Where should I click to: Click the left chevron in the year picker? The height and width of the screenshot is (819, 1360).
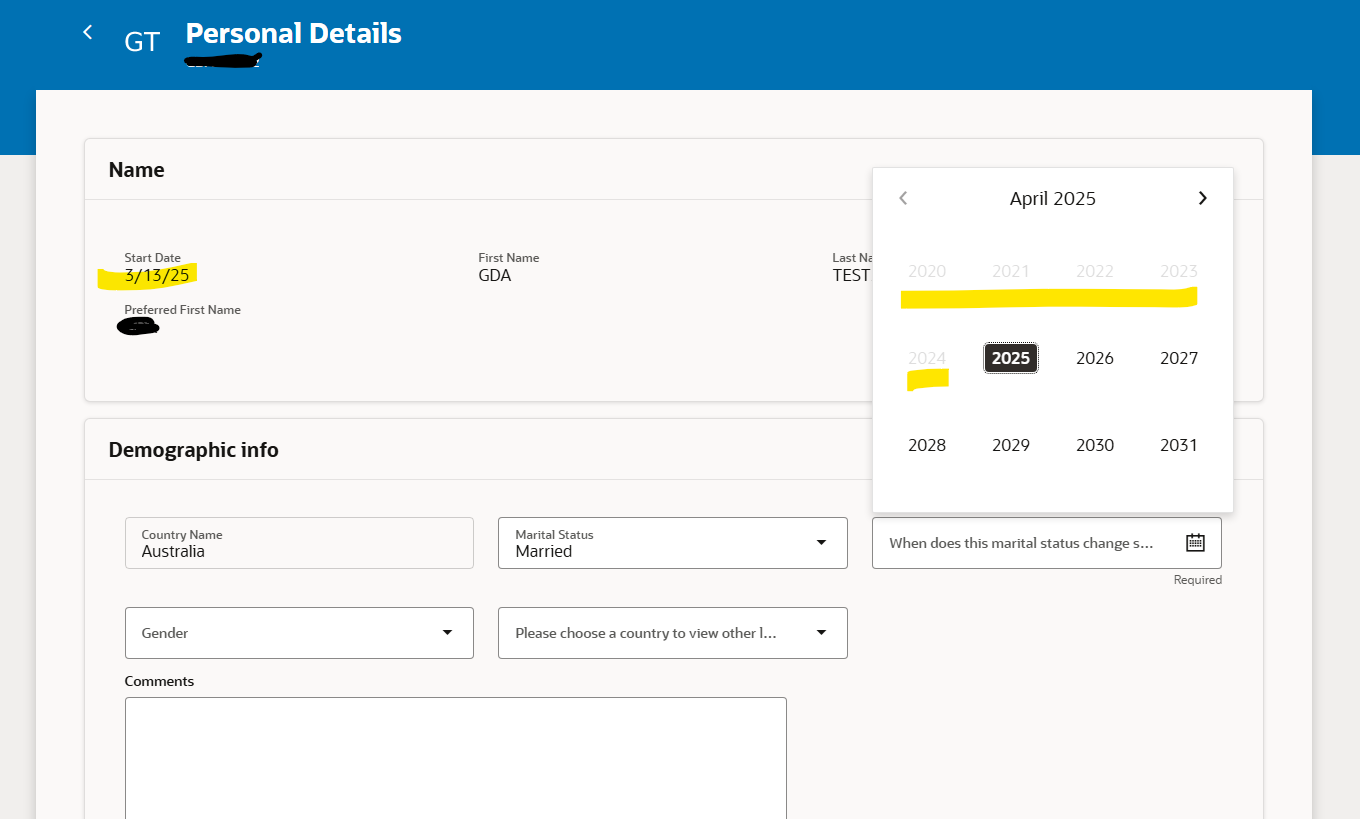[903, 198]
